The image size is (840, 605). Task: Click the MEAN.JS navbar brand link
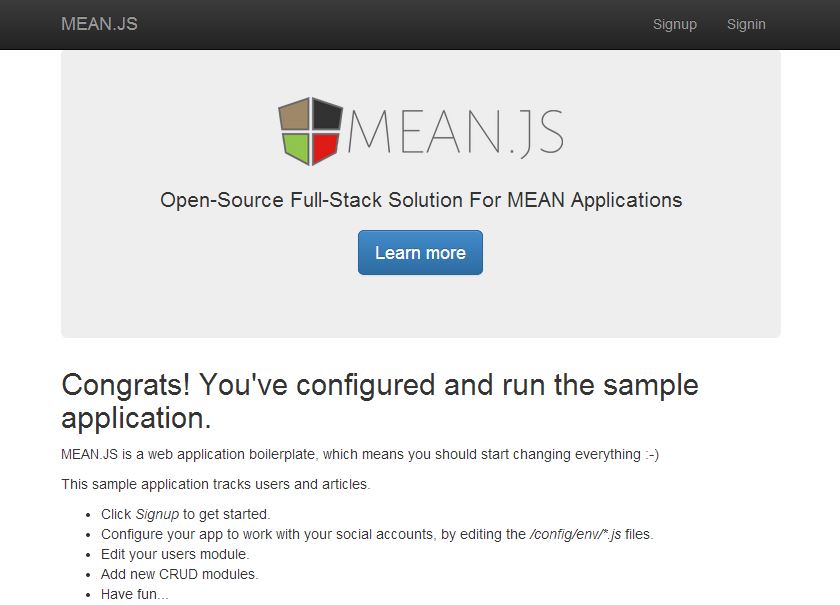tap(99, 24)
